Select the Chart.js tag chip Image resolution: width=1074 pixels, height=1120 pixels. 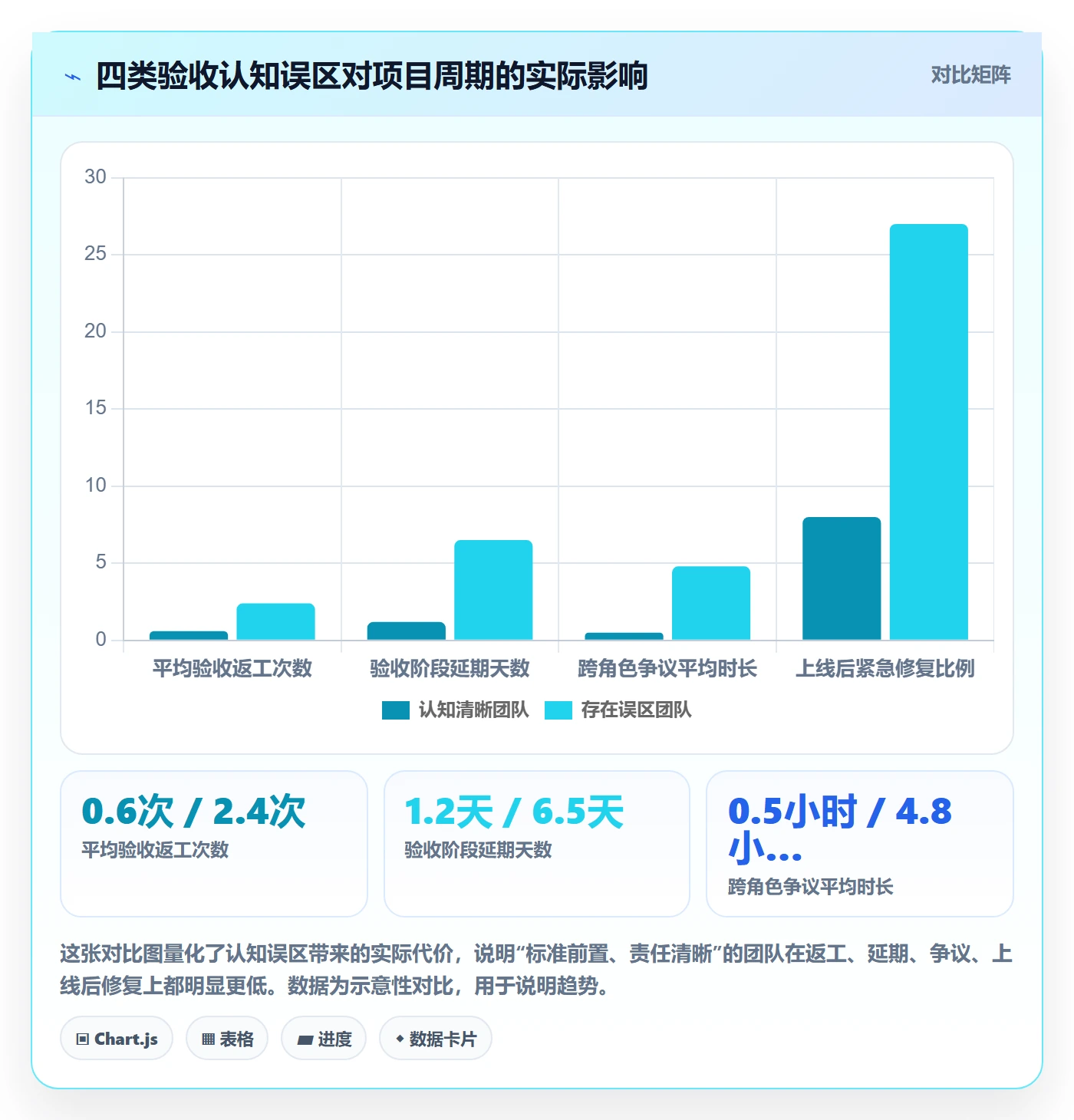(x=117, y=1039)
